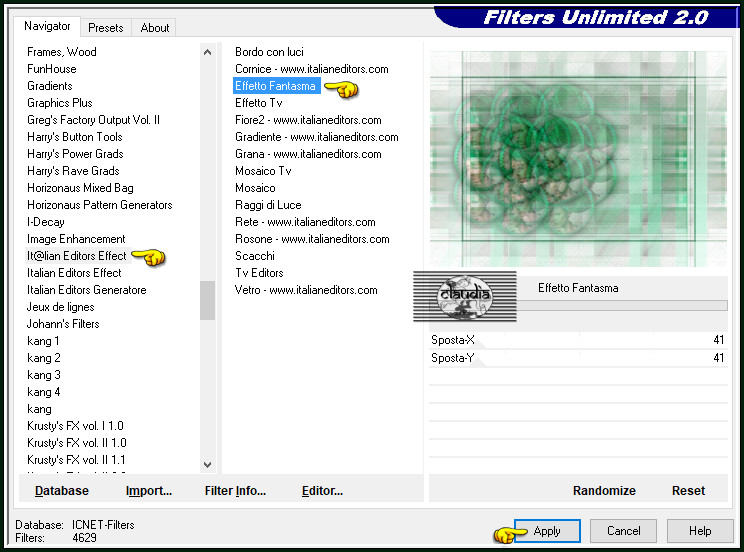Select I-Decay category
The width and height of the screenshot is (744, 552).
tap(46, 222)
